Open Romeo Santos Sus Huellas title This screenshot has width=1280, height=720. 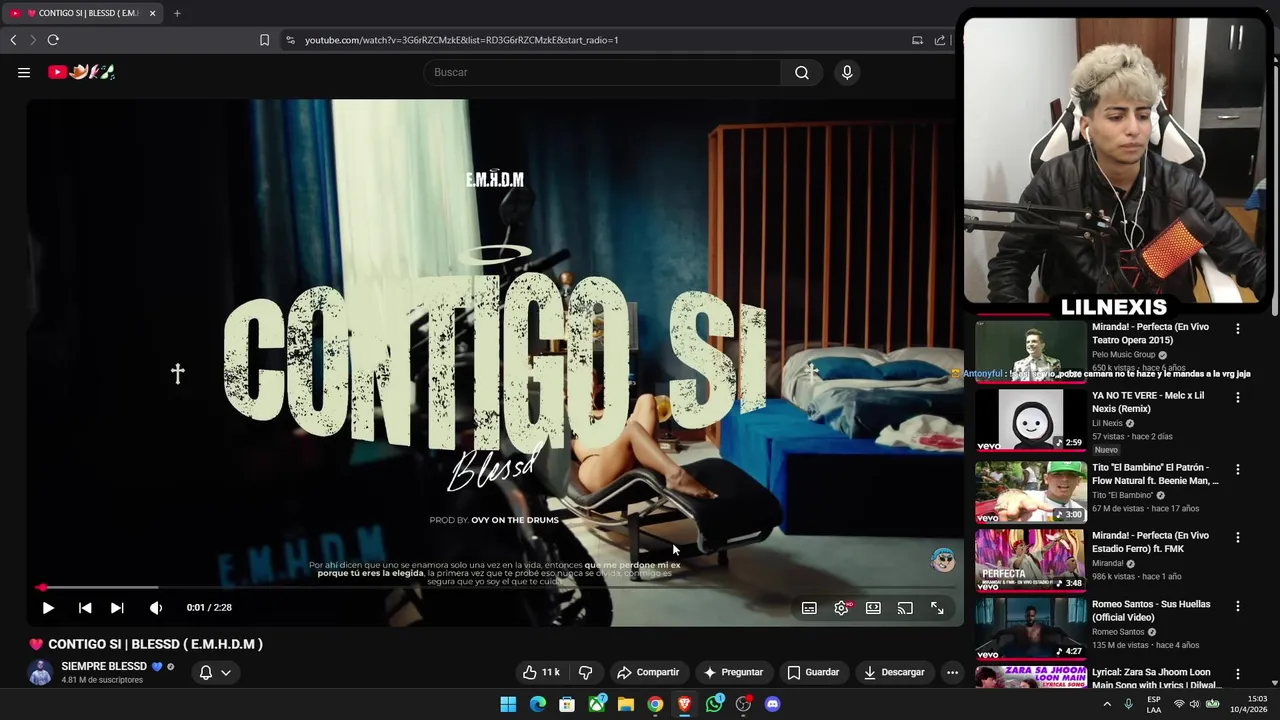[x=1151, y=610]
